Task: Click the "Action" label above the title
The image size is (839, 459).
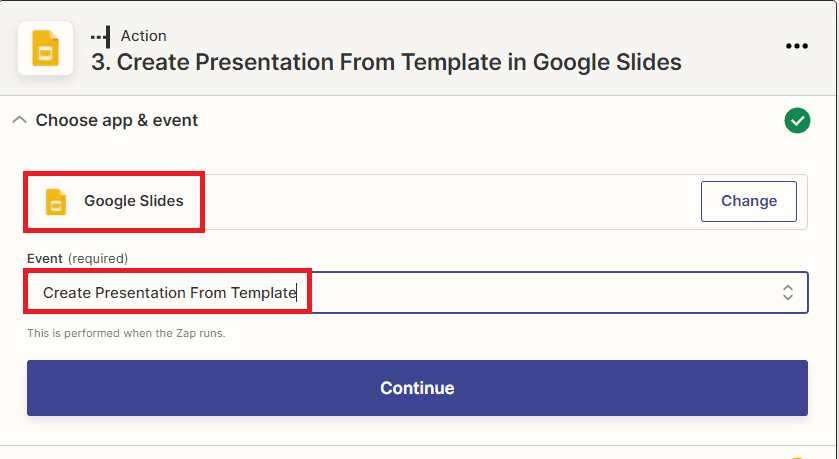Action: 144,36
